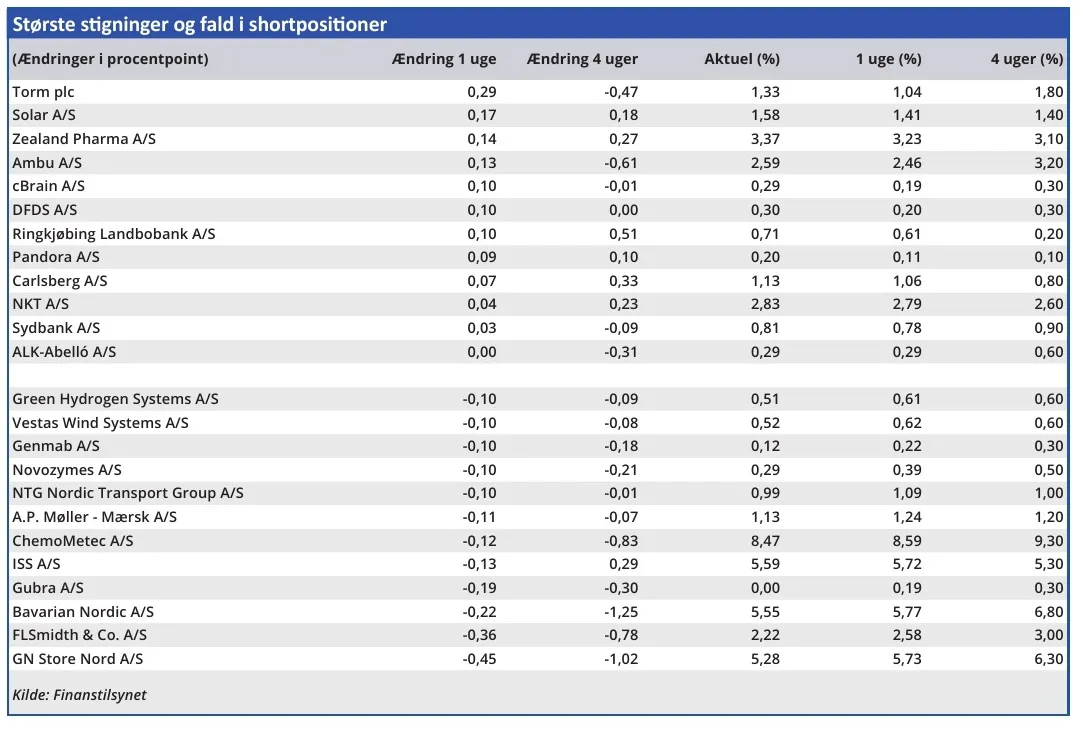Click the 'Ændring 1 uge' column header

pyautogui.click(x=443, y=59)
